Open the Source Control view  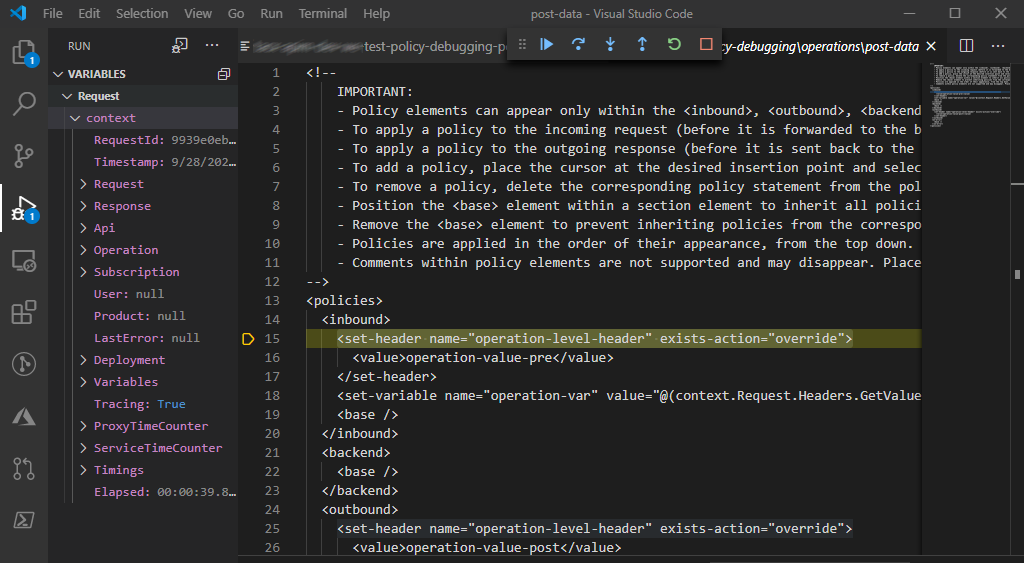click(24, 155)
